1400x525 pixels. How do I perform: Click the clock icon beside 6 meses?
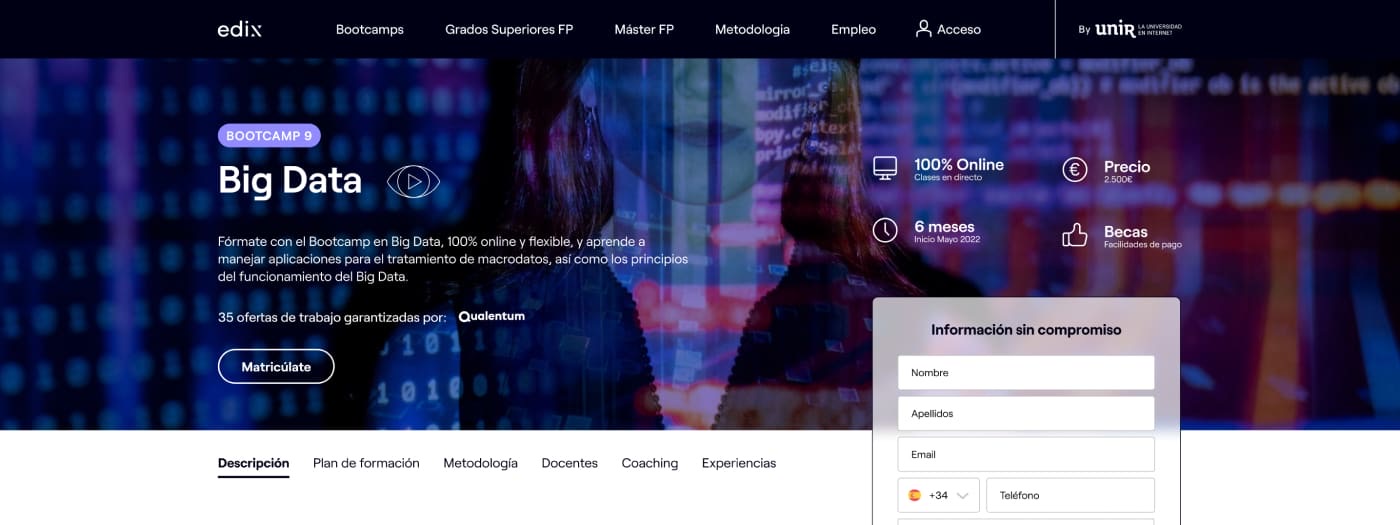coord(885,230)
